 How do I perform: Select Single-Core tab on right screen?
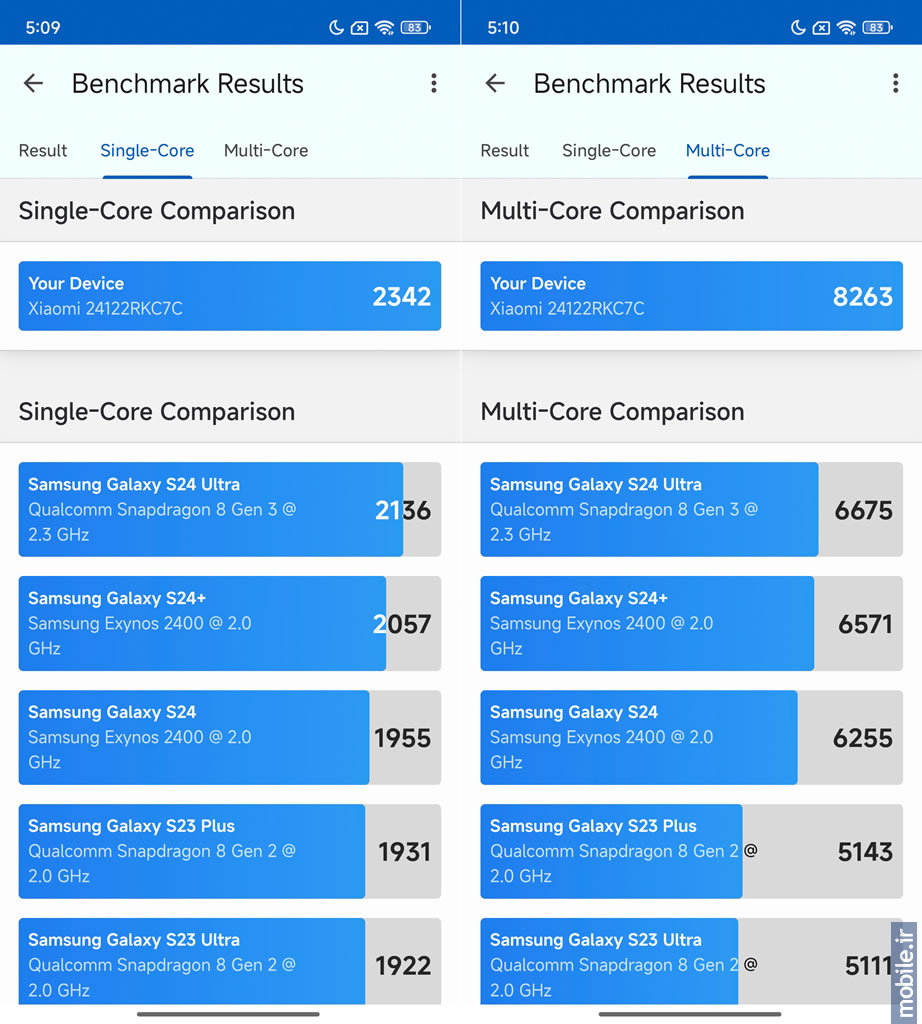609,151
